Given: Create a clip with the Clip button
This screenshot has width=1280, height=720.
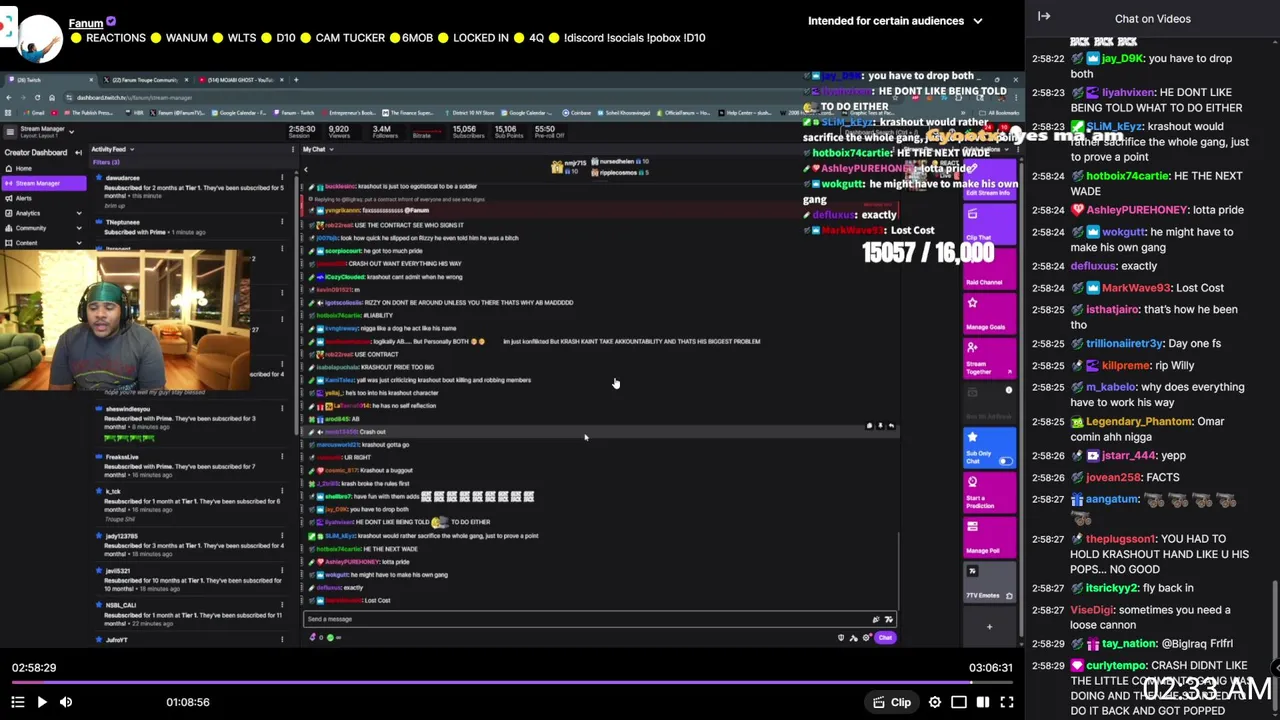Looking at the screenshot, I should tap(892, 702).
